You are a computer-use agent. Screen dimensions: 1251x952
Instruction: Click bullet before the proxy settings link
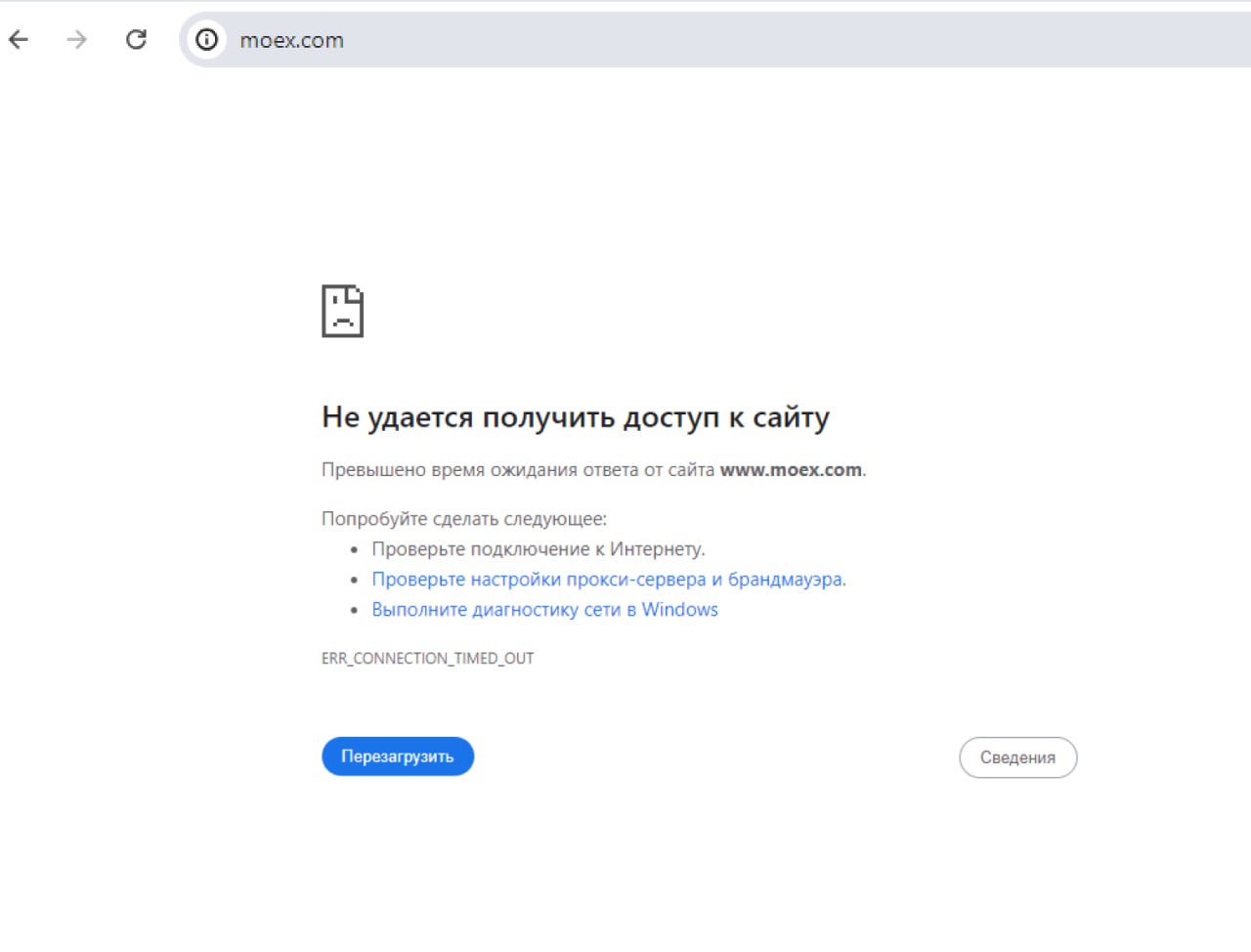click(355, 581)
